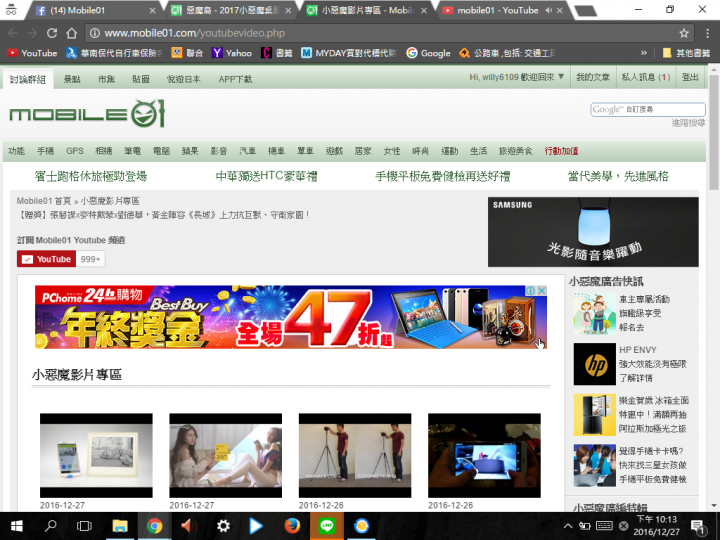
Task: Open LINE from the taskbar
Action: 326,526
